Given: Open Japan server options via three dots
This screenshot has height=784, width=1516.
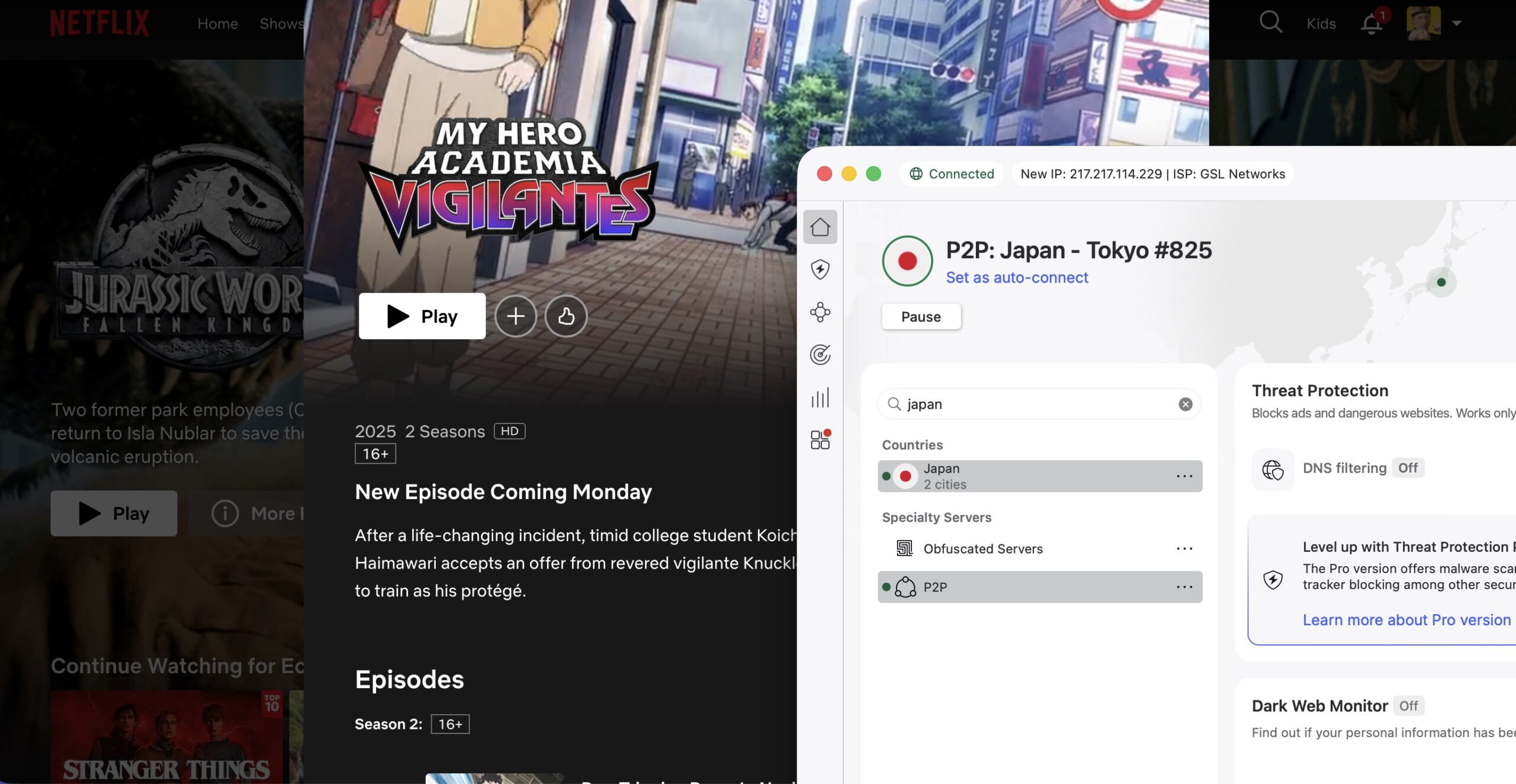Looking at the screenshot, I should (1184, 475).
